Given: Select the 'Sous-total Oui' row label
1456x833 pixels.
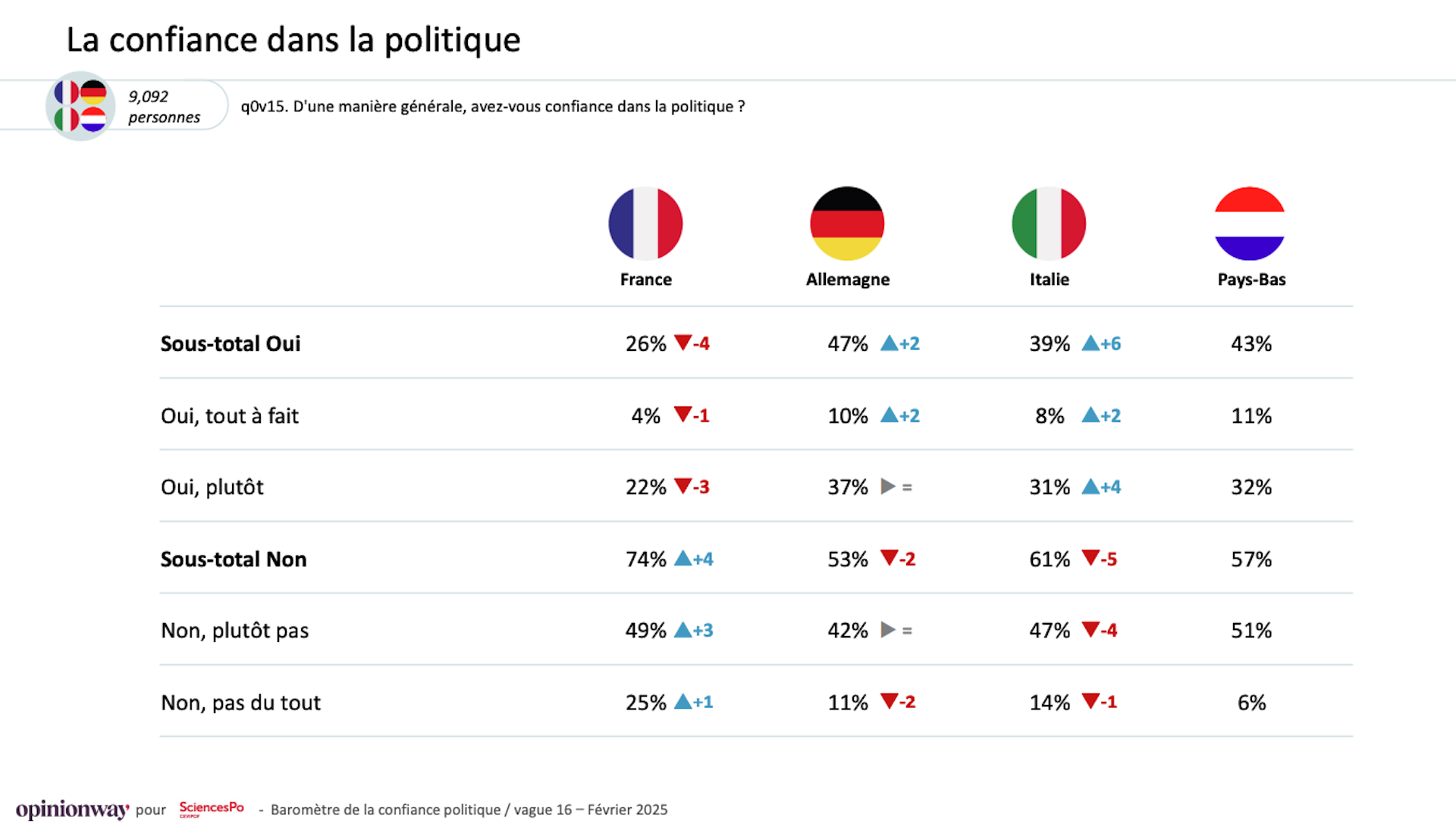Looking at the screenshot, I should 231,343.
